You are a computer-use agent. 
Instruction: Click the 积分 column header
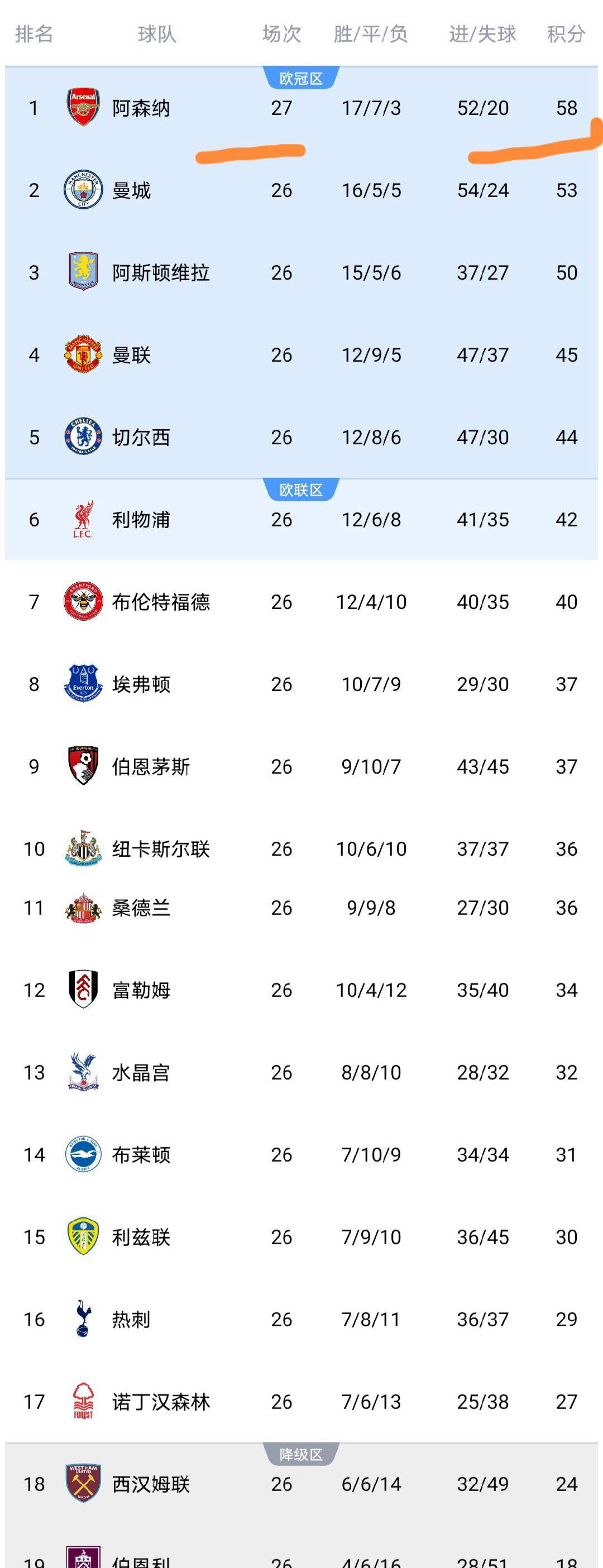(x=566, y=33)
